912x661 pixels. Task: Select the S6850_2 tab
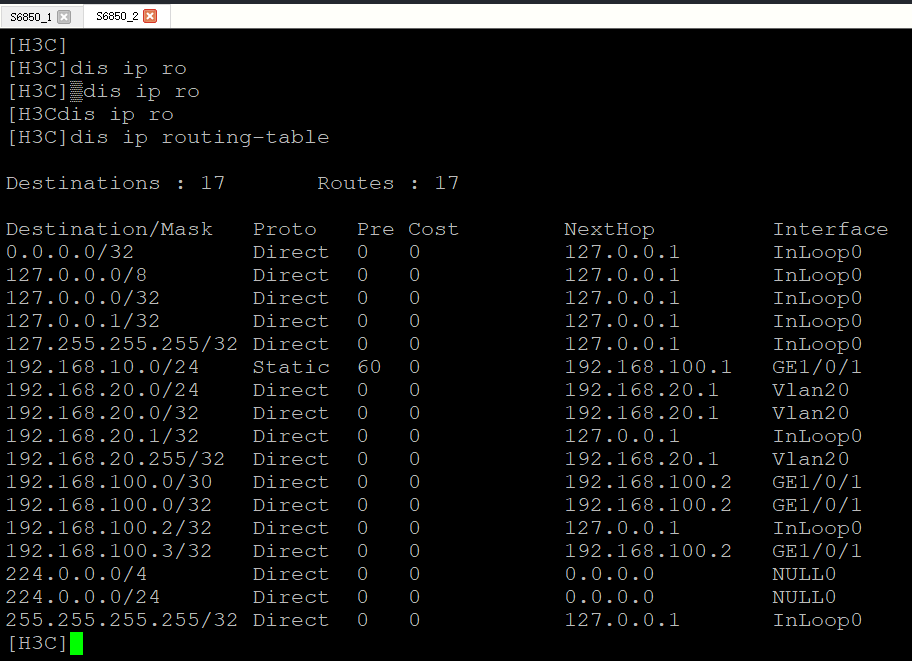(117, 16)
